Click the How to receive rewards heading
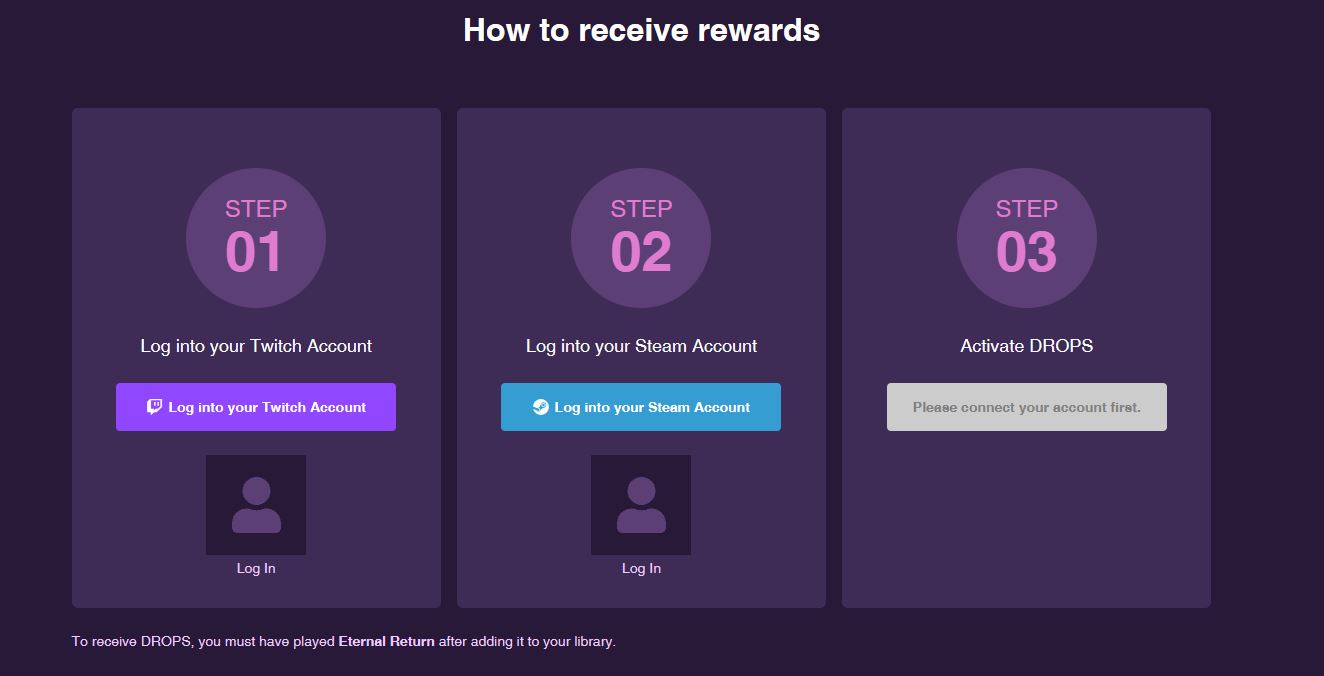The height and width of the screenshot is (676, 1324). click(x=640, y=30)
